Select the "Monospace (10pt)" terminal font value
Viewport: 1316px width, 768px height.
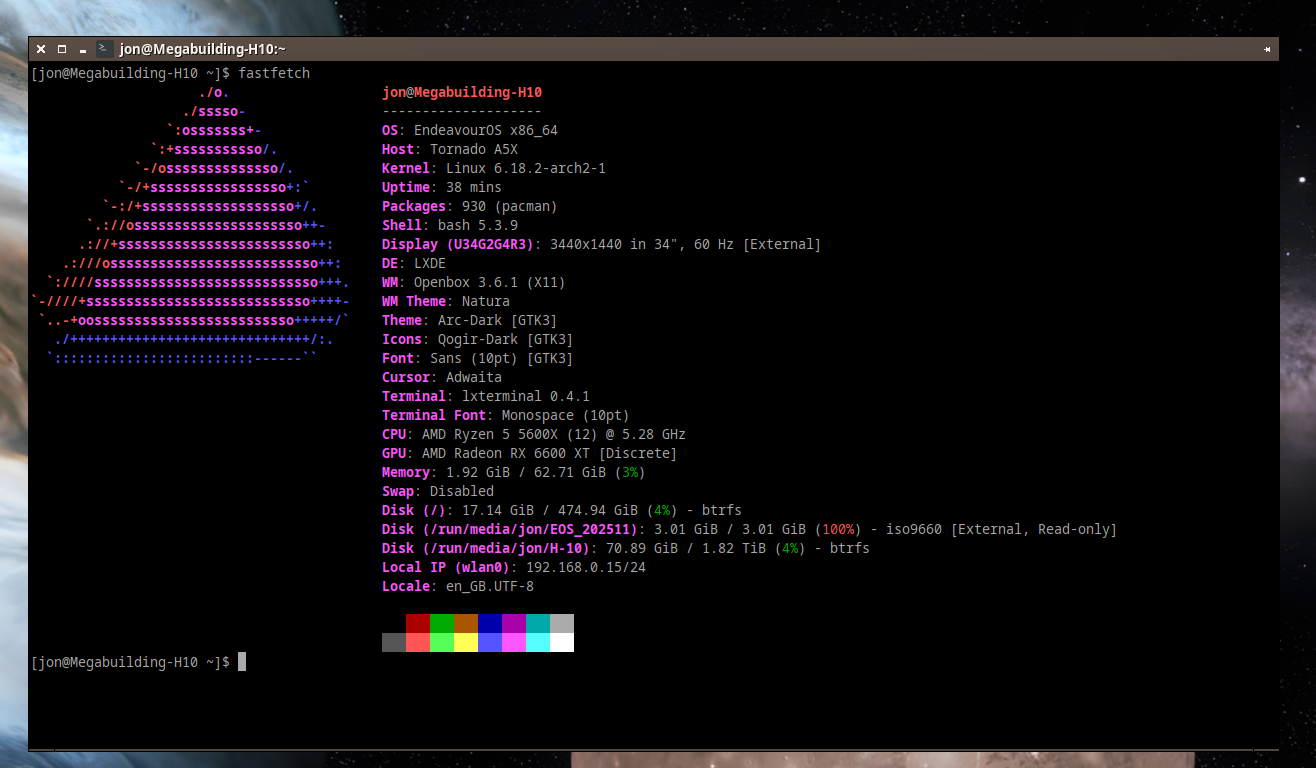click(566, 415)
